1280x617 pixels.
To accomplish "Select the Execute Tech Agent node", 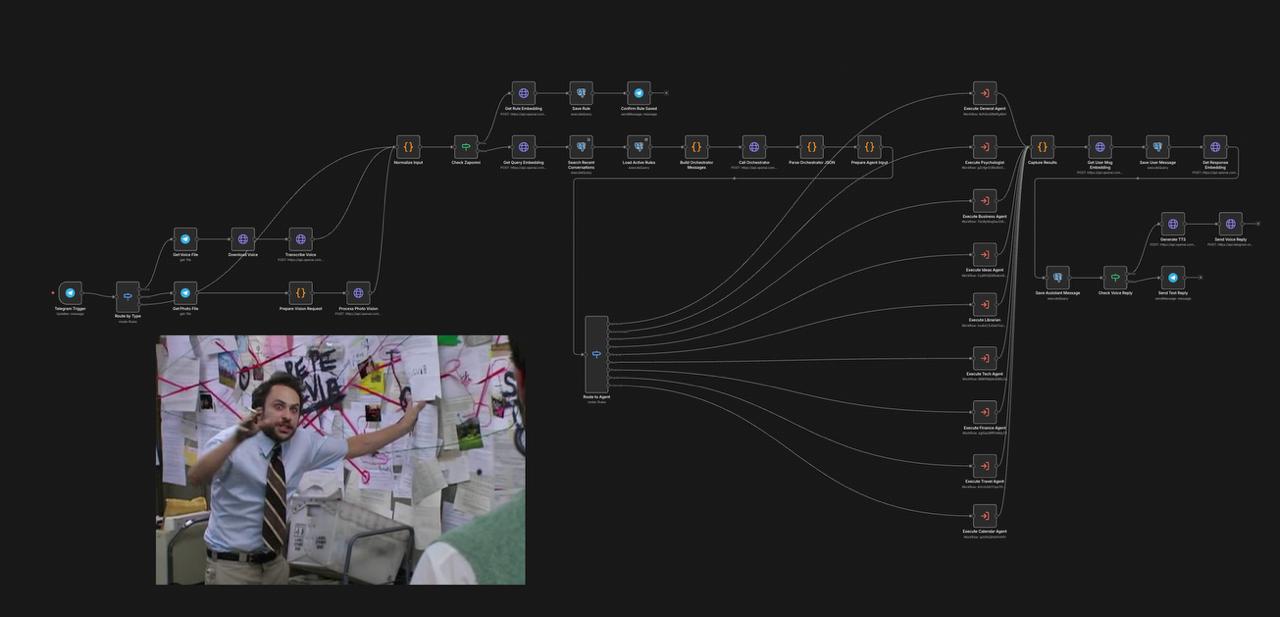I will point(985,359).
